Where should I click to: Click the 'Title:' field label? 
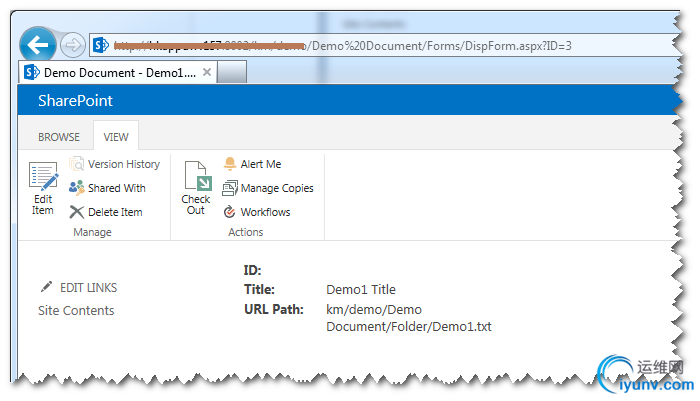coord(259,289)
